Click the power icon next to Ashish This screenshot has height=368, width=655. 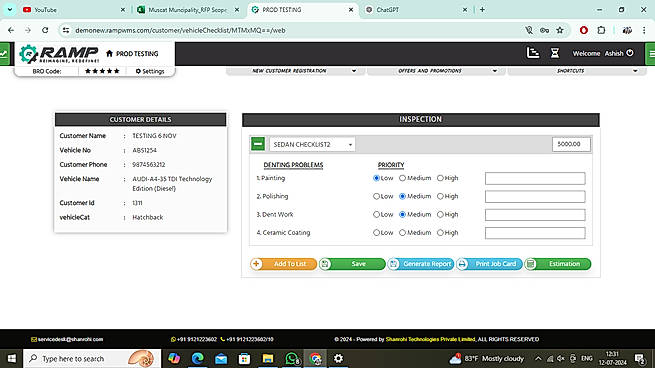coord(630,53)
